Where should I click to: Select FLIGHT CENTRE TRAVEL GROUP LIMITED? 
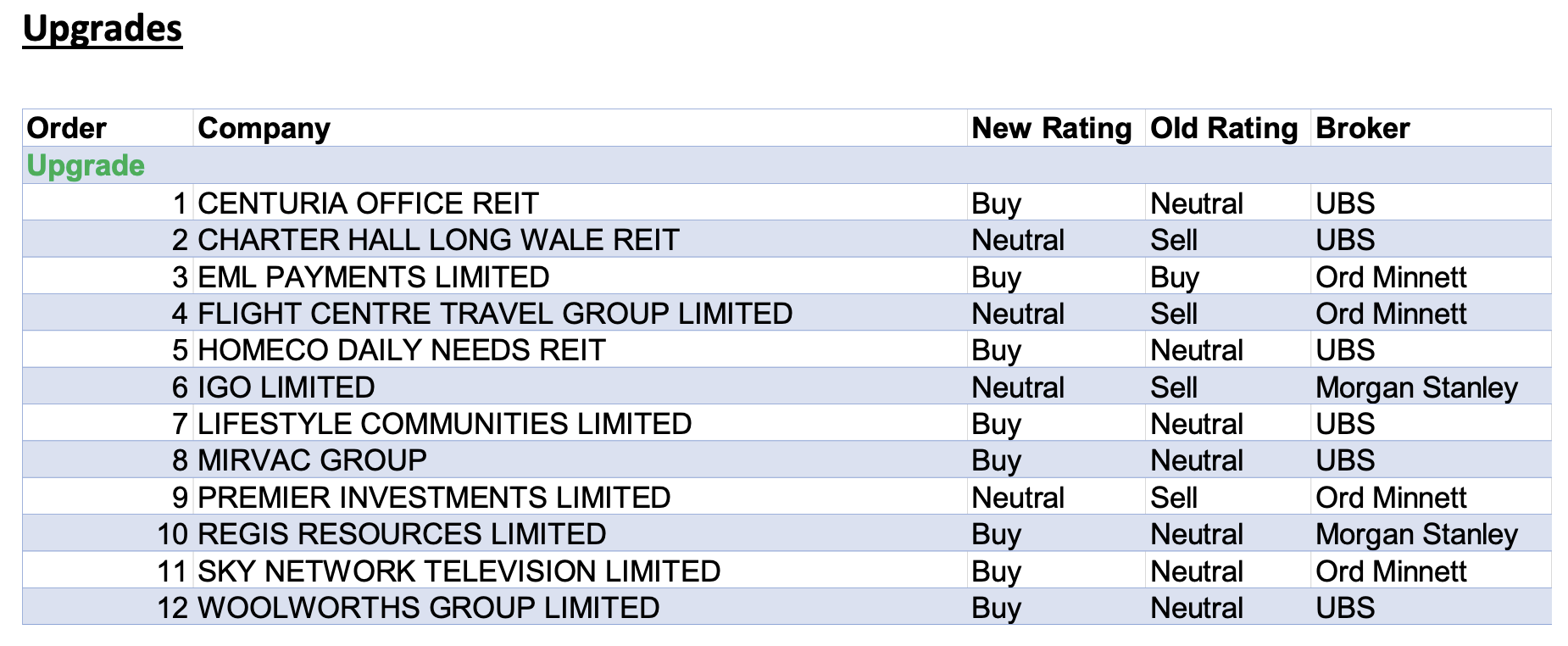click(x=495, y=314)
